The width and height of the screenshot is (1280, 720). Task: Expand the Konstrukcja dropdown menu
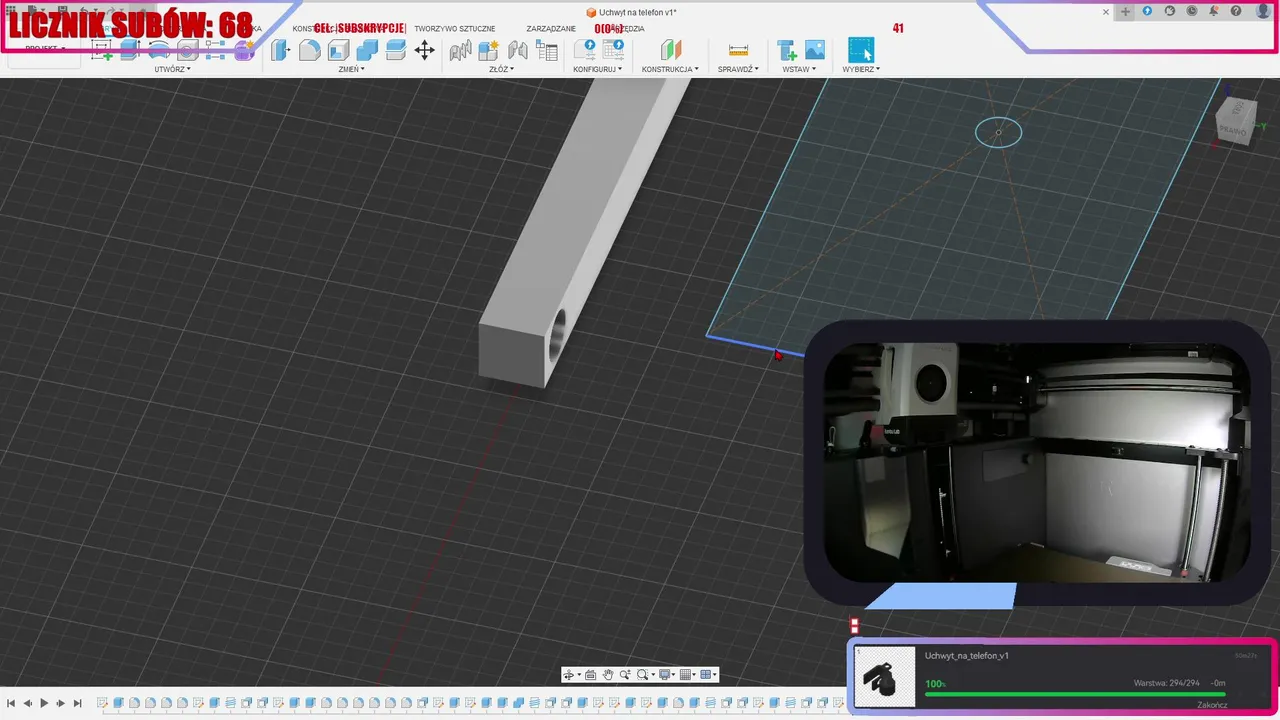coord(670,69)
